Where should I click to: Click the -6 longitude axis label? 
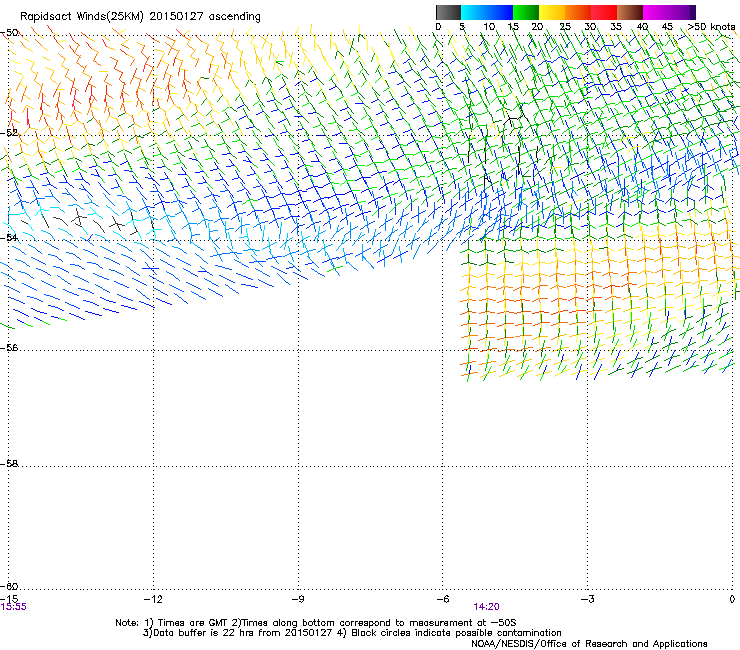[x=442, y=599]
